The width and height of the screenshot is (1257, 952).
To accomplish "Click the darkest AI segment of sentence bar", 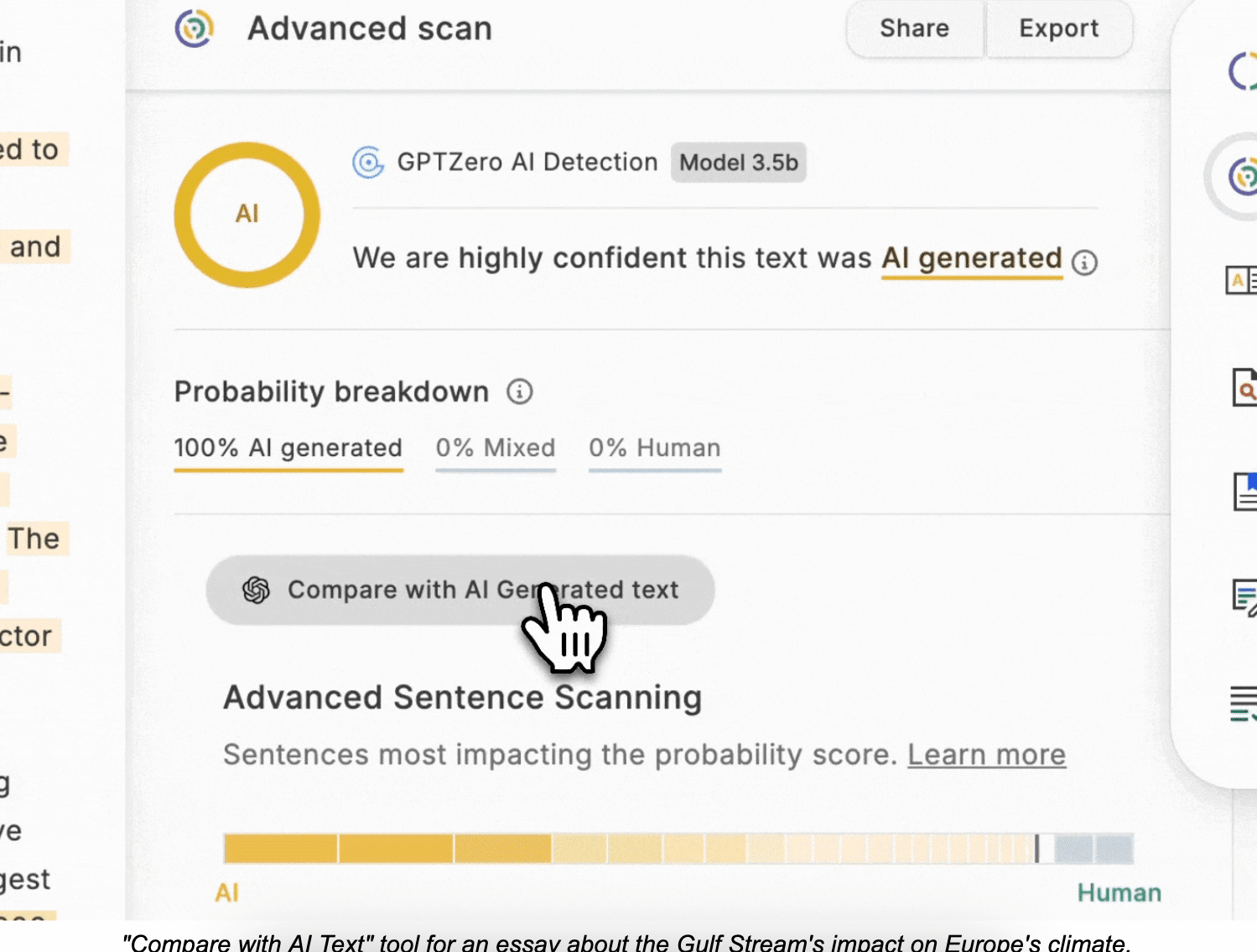I will 281,849.
